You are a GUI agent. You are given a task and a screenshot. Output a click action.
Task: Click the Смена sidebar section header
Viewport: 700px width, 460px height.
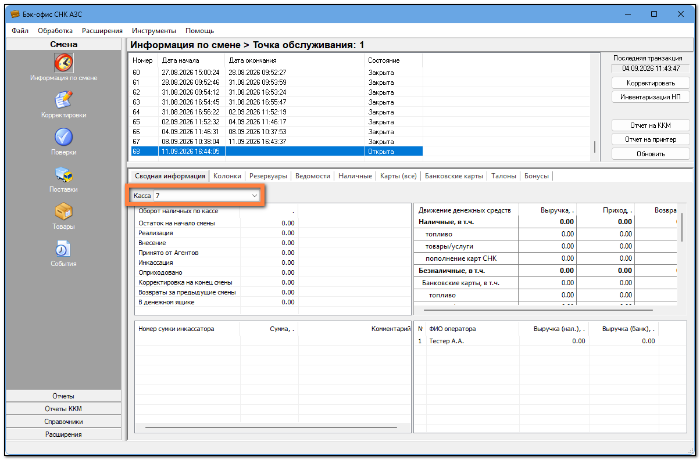click(x=63, y=44)
